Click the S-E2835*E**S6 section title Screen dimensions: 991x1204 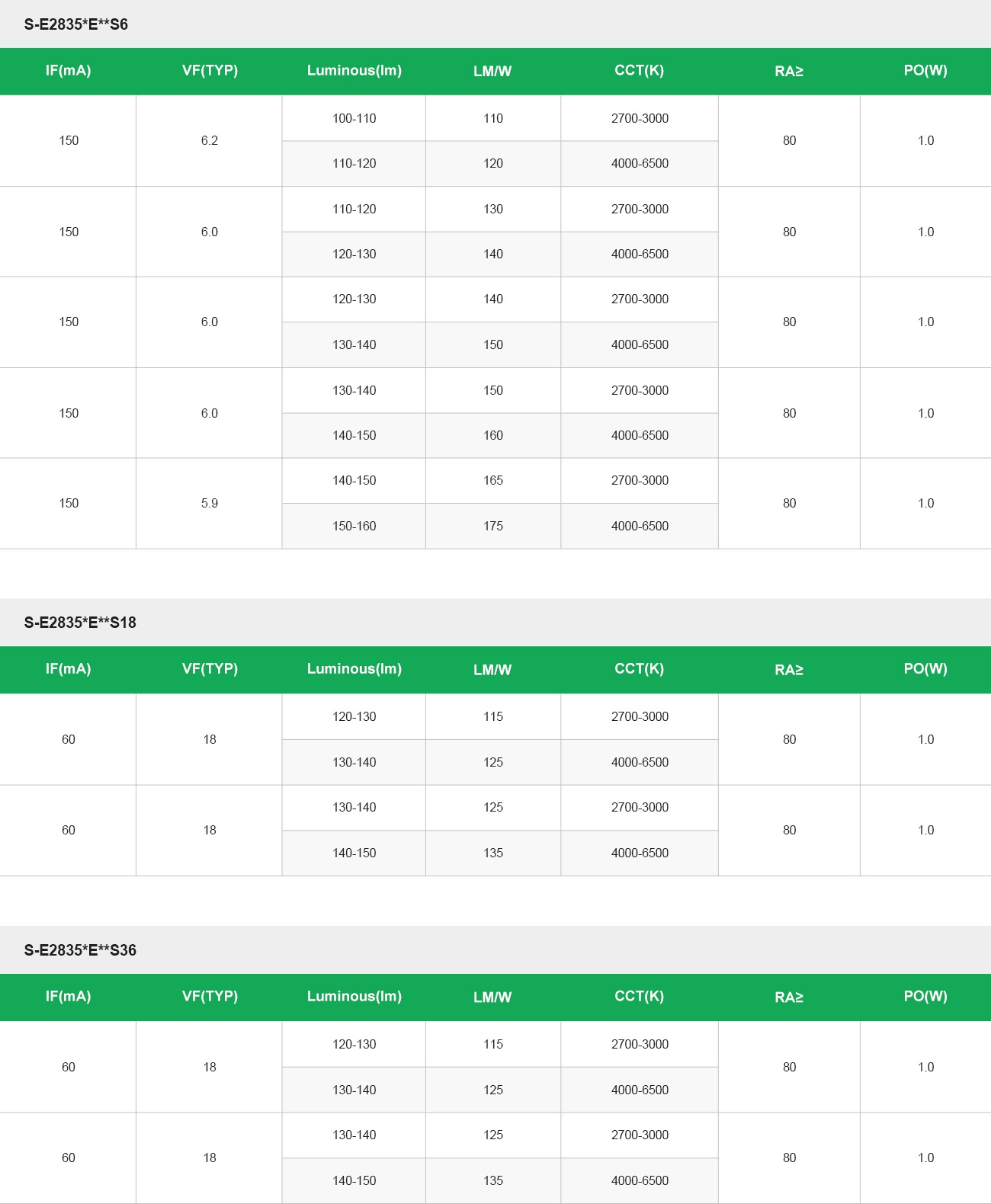(x=75, y=24)
